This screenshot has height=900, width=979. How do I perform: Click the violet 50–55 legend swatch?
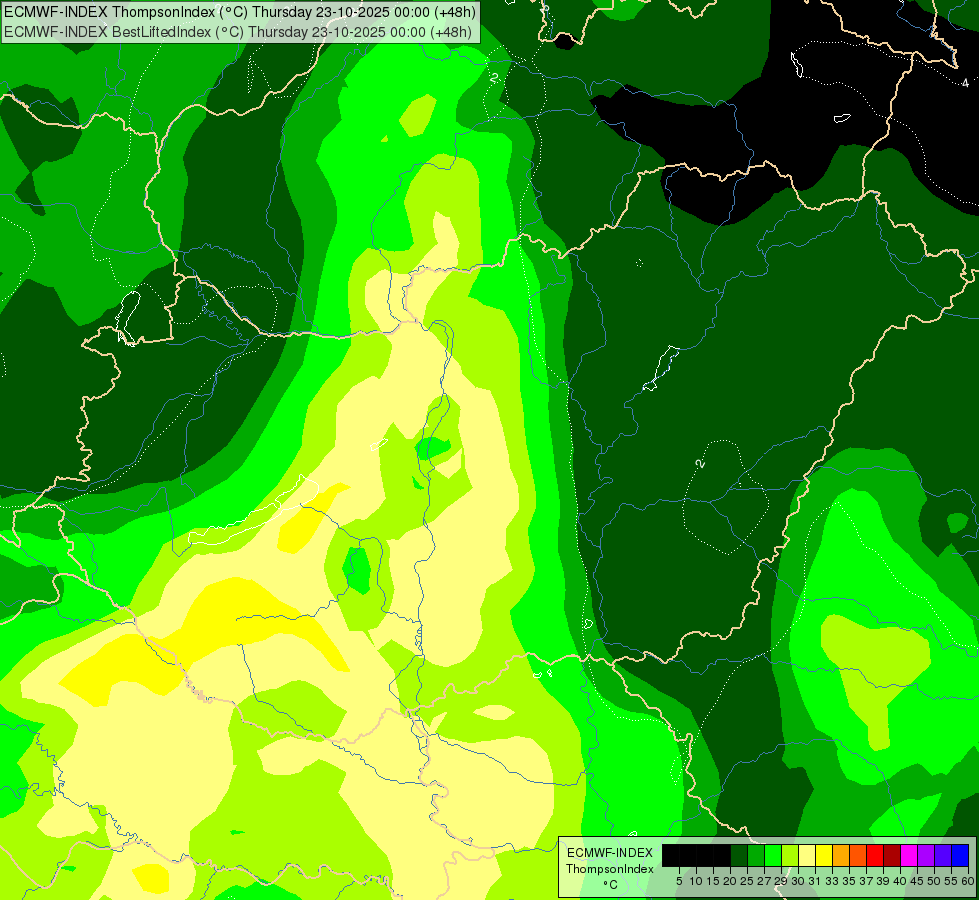[943, 856]
